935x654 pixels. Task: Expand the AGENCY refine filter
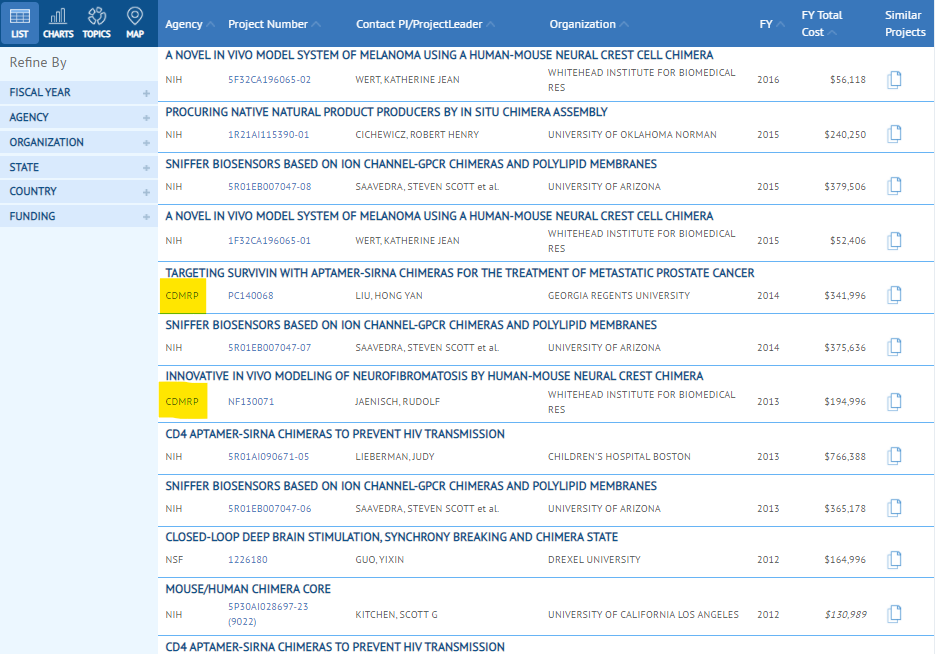[79, 117]
